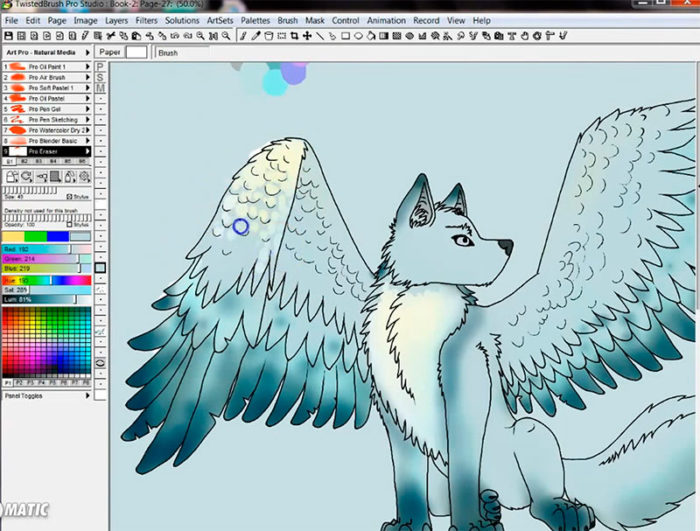Open the Panel Toggles arrow menu
The image size is (700, 531).
coord(88,396)
